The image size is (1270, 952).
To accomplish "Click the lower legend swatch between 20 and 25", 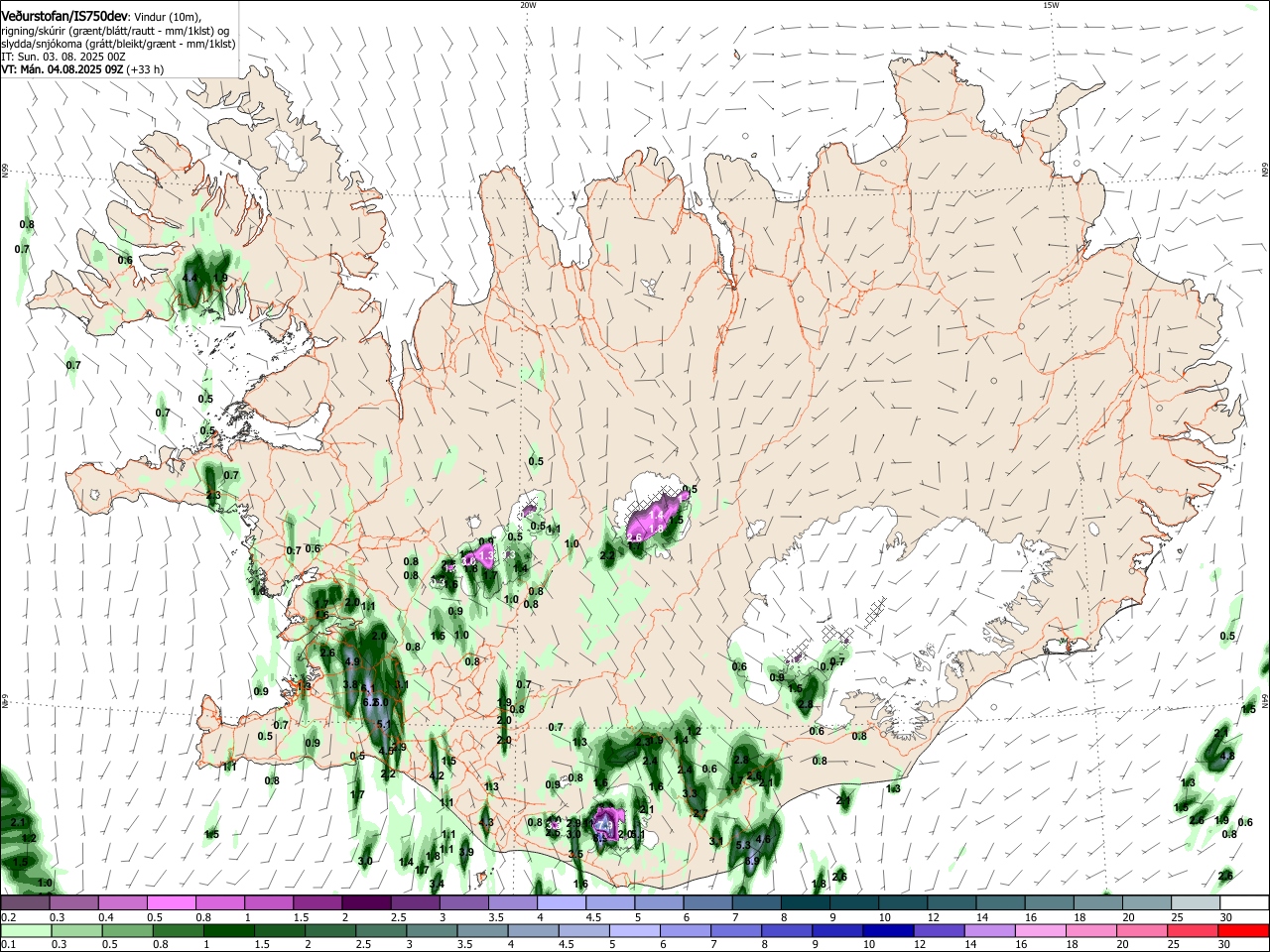I will click(1140, 930).
